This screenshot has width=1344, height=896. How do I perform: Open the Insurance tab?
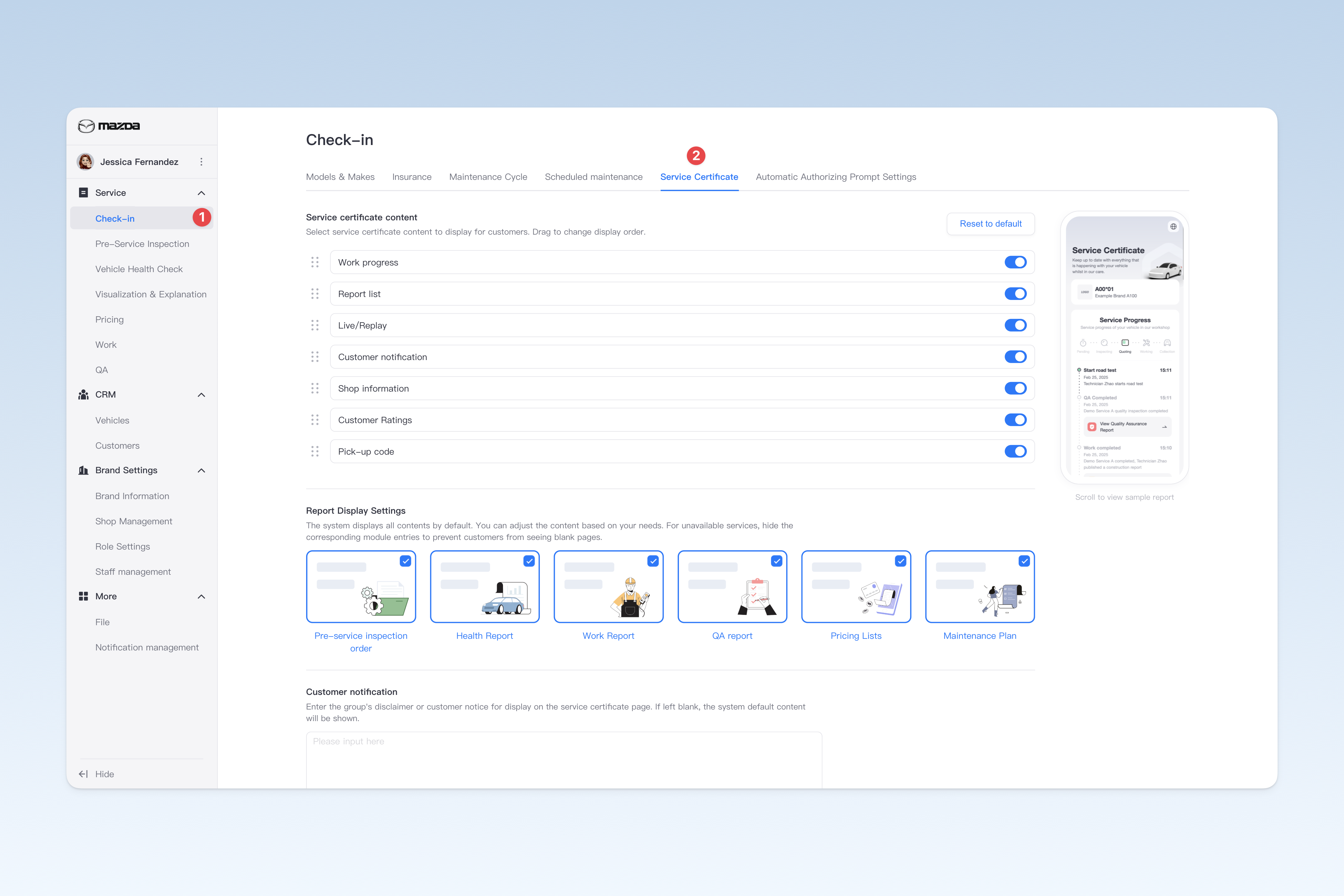[x=412, y=177]
